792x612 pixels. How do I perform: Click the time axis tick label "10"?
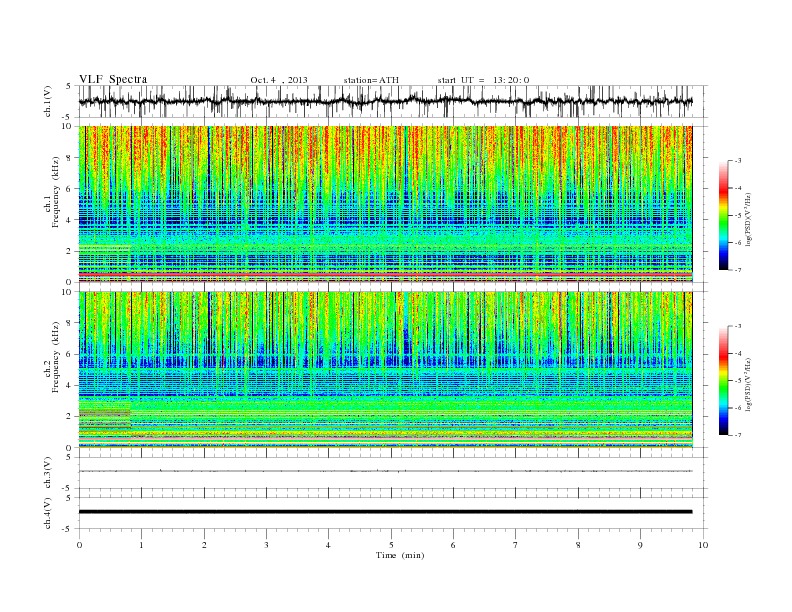click(703, 545)
